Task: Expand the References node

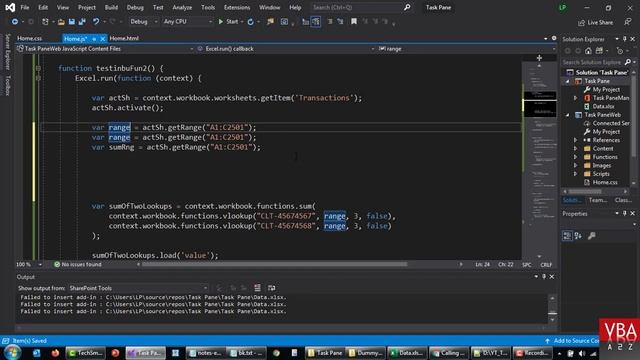Action: [576, 140]
